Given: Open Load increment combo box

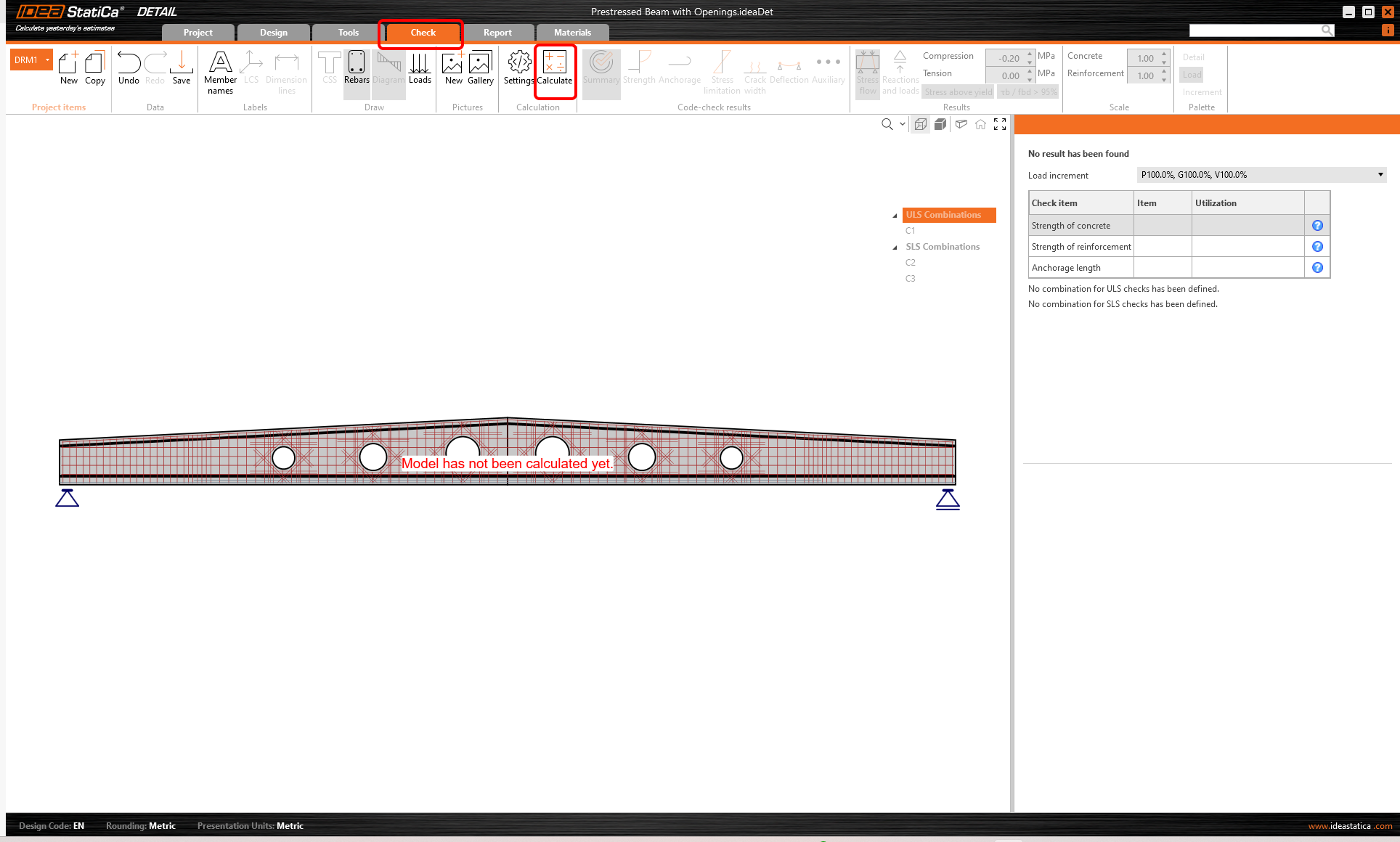Looking at the screenshot, I should point(1380,175).
